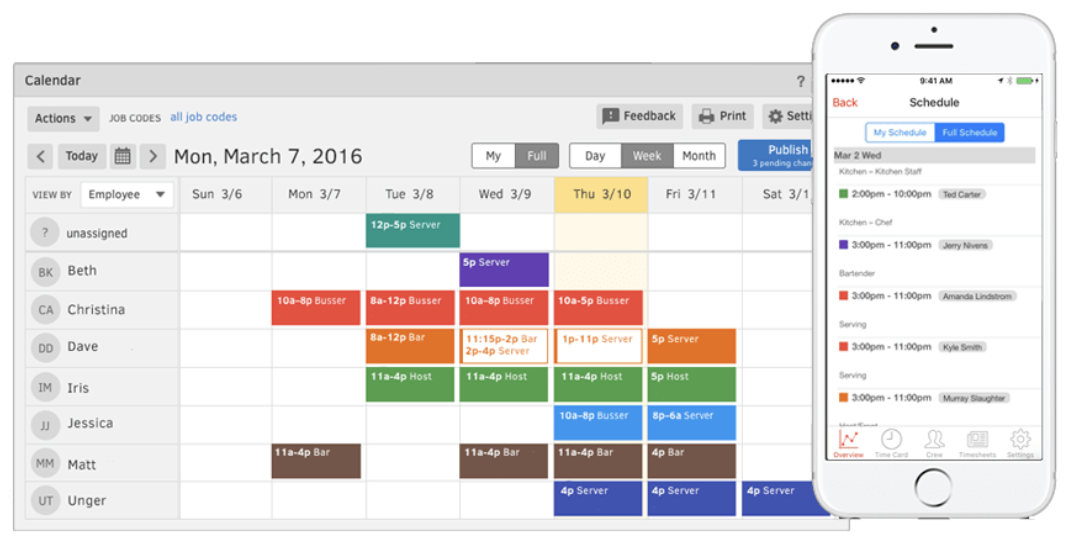Open Dave's 8a-12p Bar shift

click(411, 346)
